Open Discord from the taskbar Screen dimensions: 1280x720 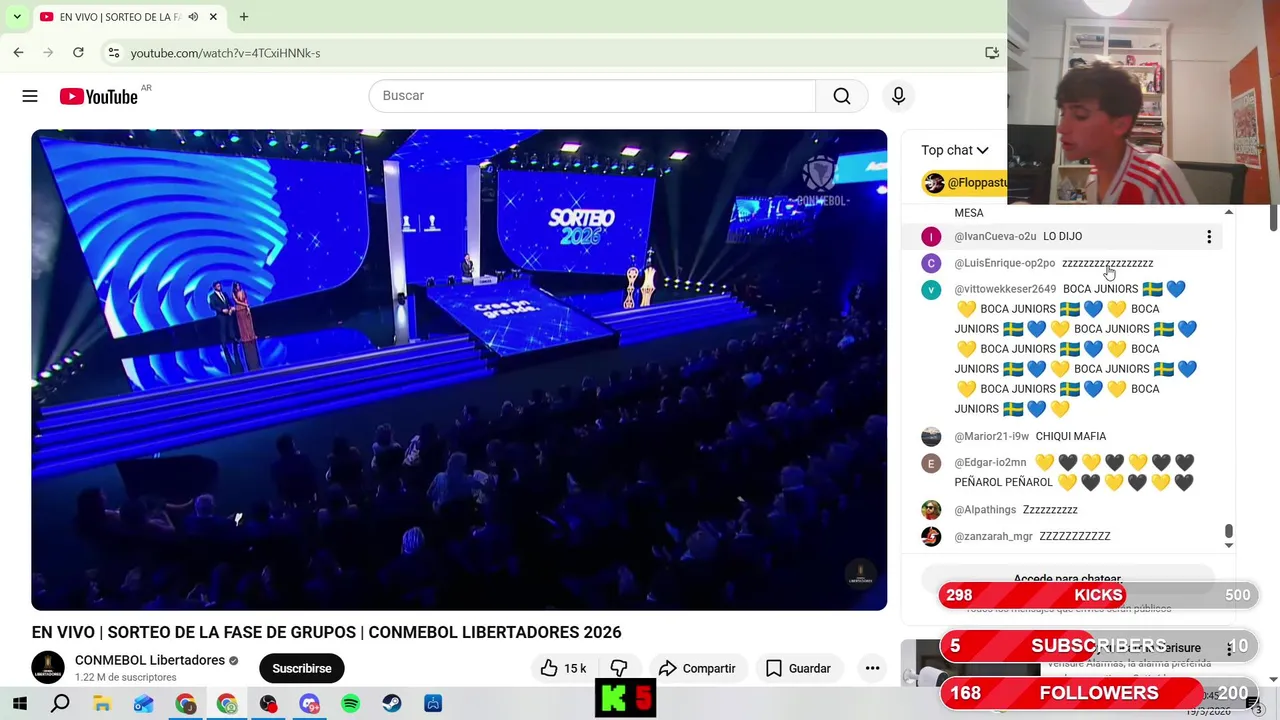[309, 704]
